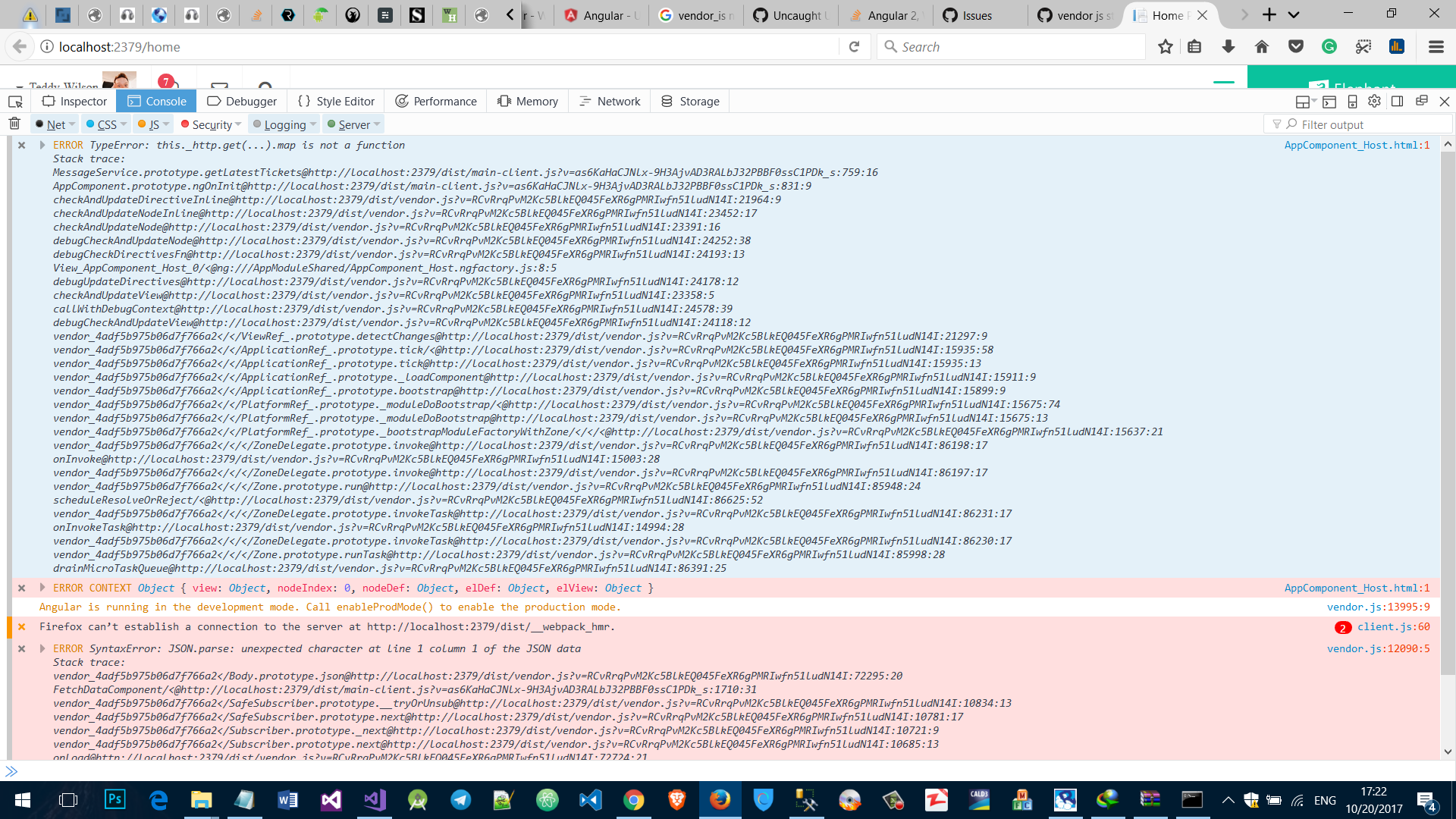1456x819 pixels.
Task: Show devtools in a separate window
Action: point(1421,102)
